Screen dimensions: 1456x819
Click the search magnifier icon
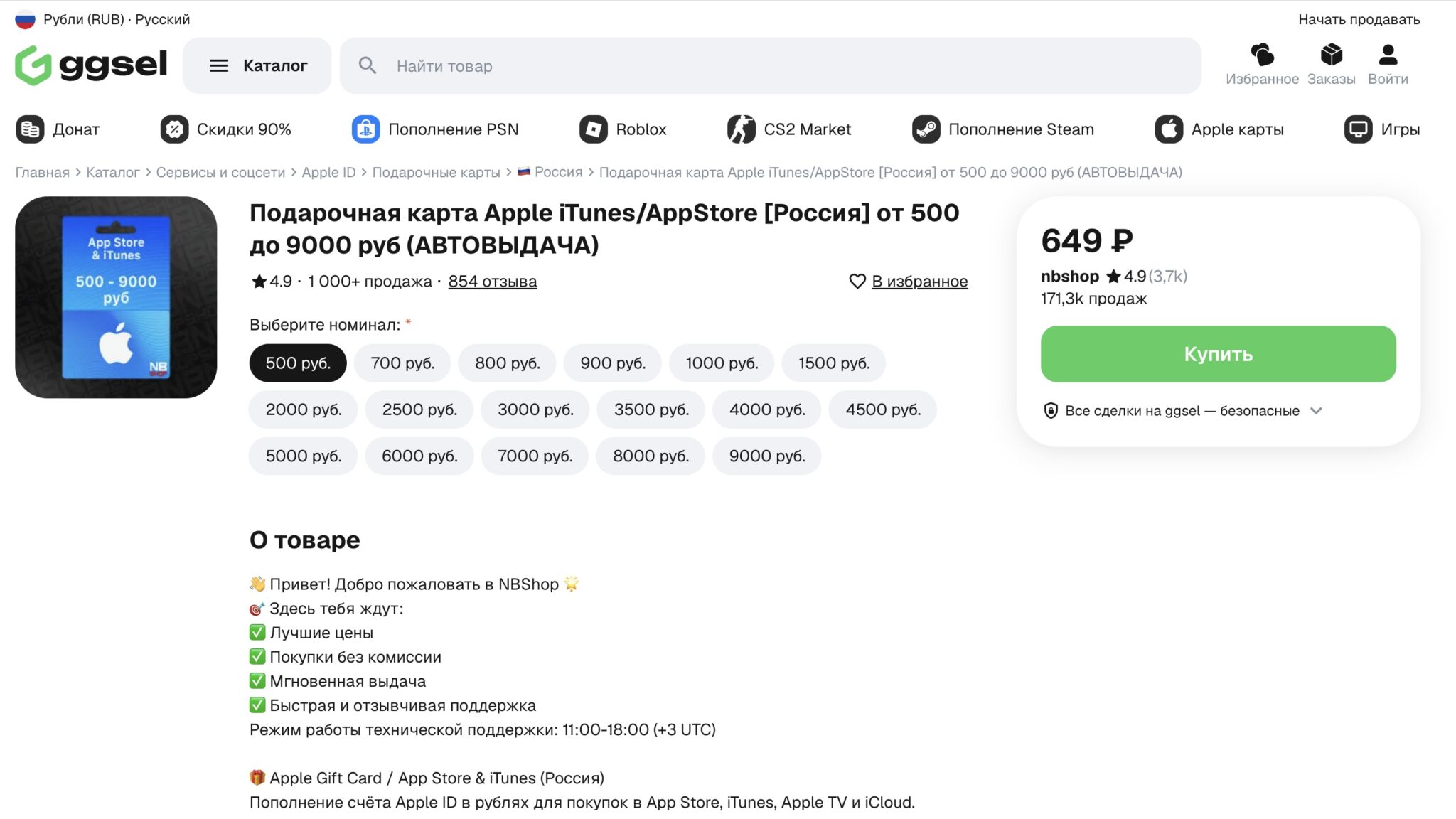[368, 66]
